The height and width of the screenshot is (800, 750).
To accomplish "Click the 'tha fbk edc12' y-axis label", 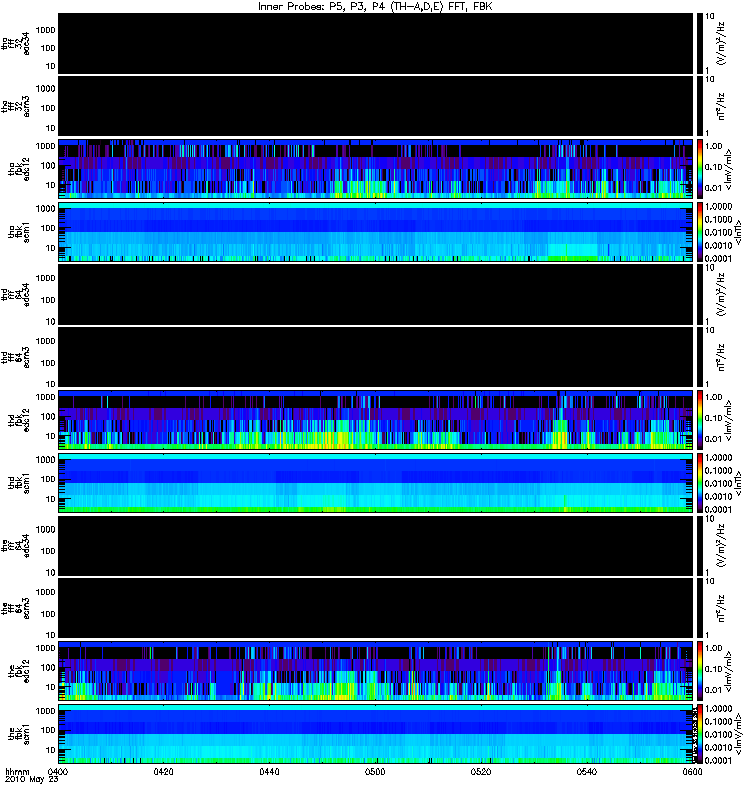I will coord(19,169).
